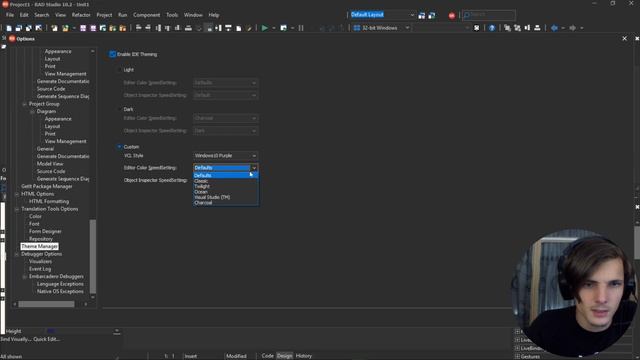Click the toolbar icon just left of Back
The width and height of the screenshot is (640, 360).
click(x=537, y=28)
